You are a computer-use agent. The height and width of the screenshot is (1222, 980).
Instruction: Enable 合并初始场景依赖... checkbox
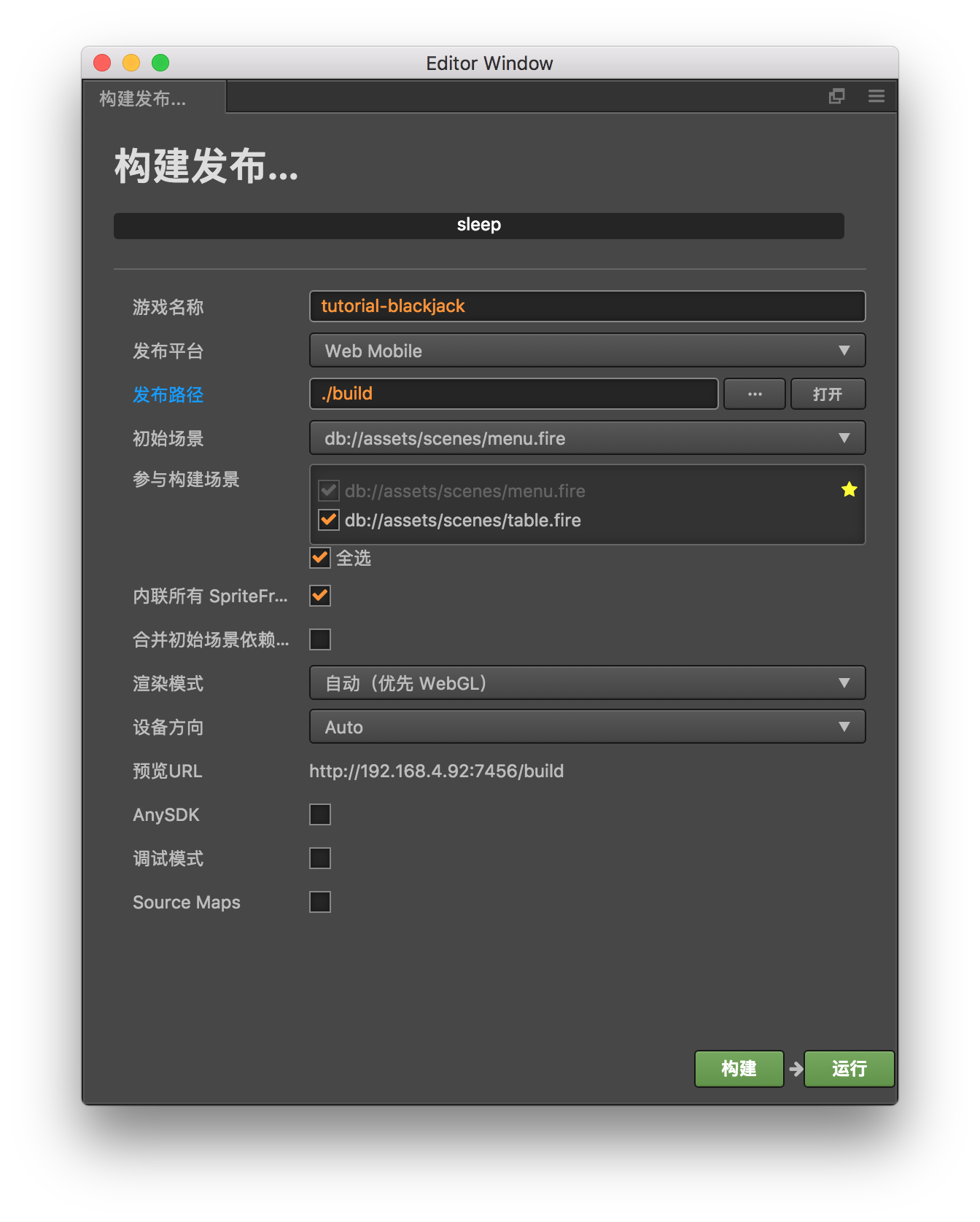tap(320, 639)
